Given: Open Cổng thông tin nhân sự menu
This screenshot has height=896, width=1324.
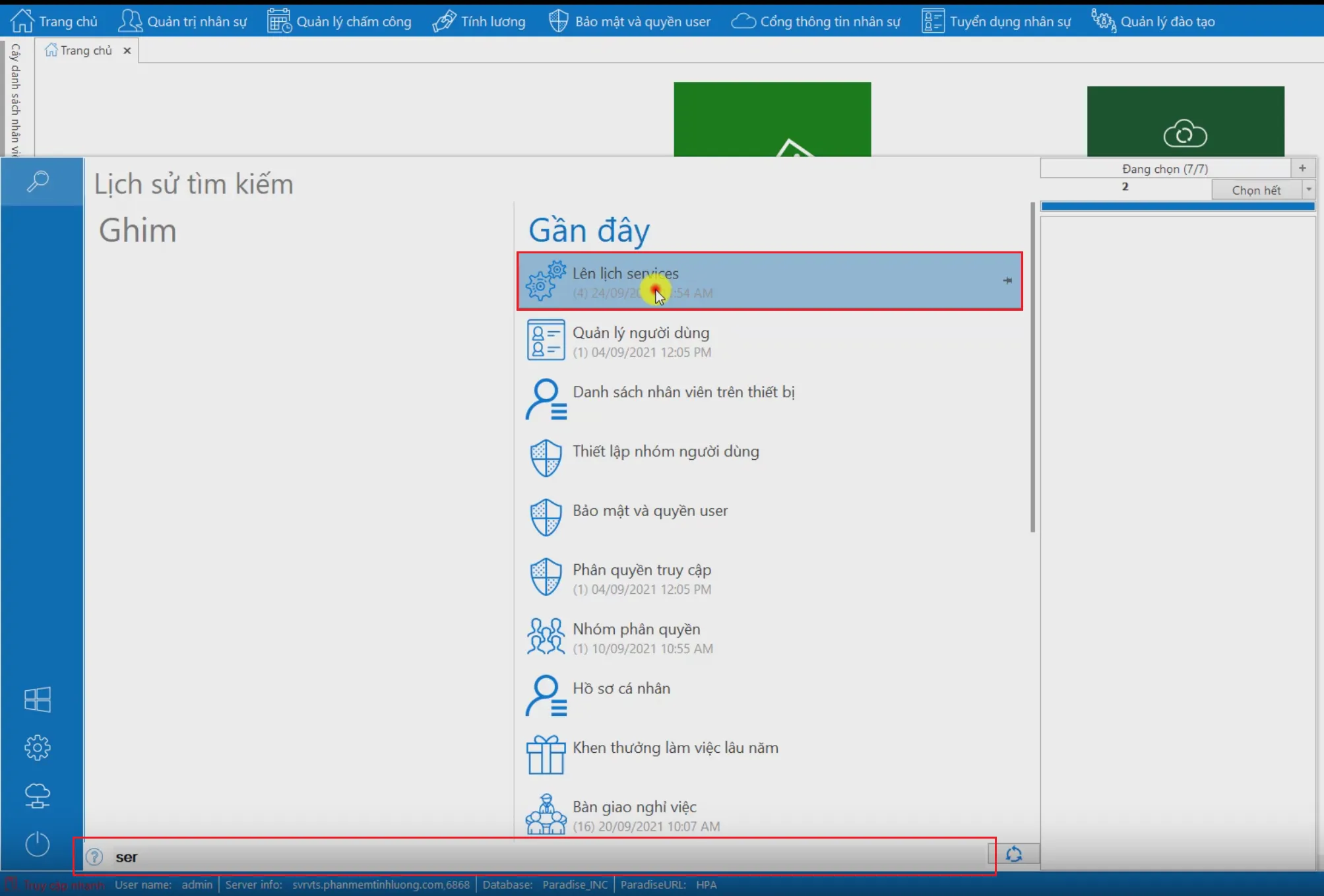Looking at the screenshot, I should point(815,21).
